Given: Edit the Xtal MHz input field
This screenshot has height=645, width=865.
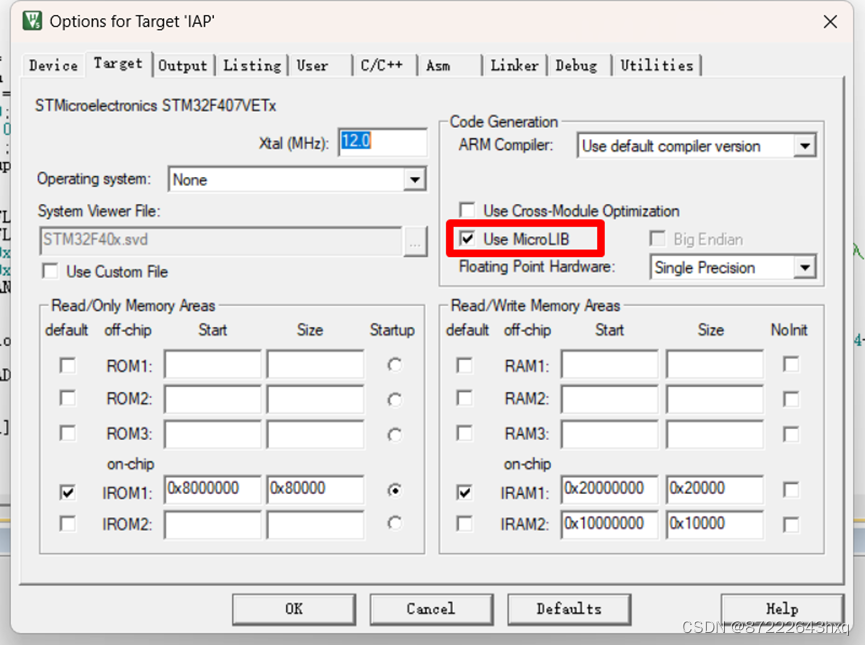Looking at the screenshot, I should coord(381,142).
